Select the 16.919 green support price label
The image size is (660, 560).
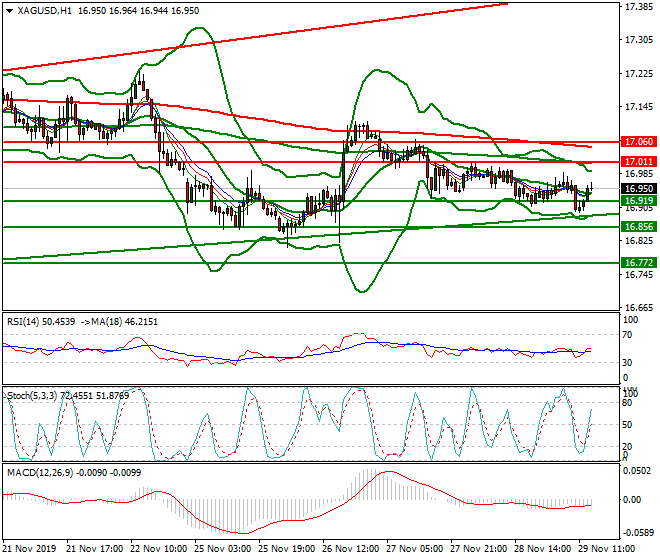point(639,201)
